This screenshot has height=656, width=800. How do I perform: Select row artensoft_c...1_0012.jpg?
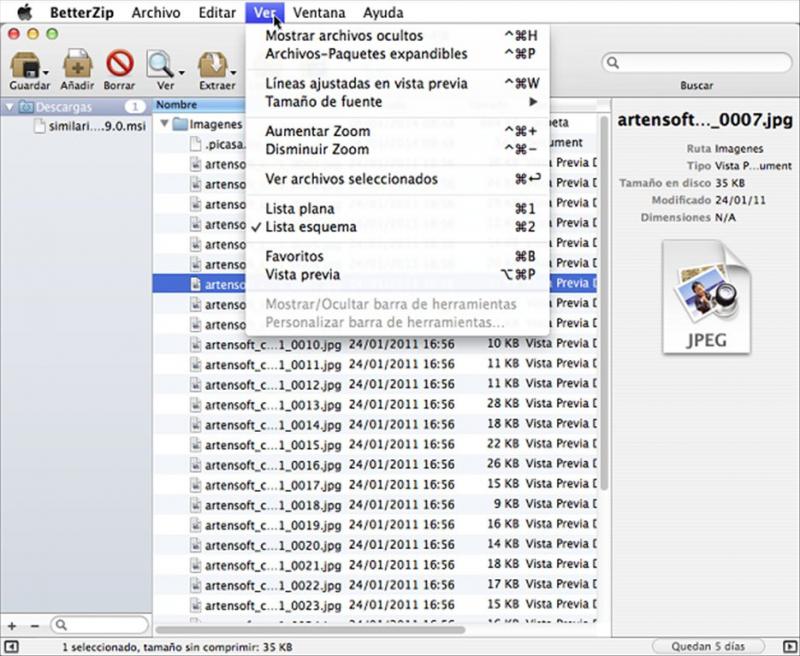point(375,385)
